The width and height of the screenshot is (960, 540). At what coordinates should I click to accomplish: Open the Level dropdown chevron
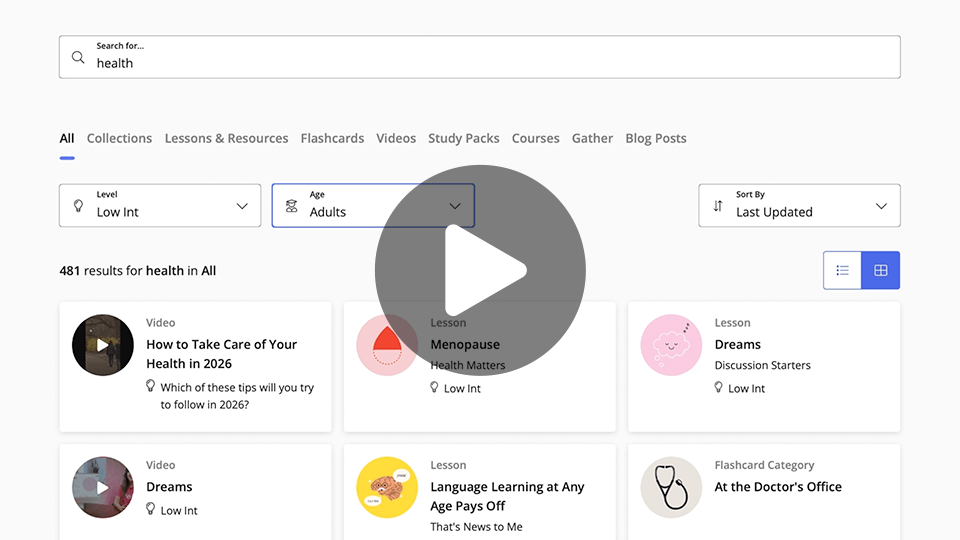242,206
